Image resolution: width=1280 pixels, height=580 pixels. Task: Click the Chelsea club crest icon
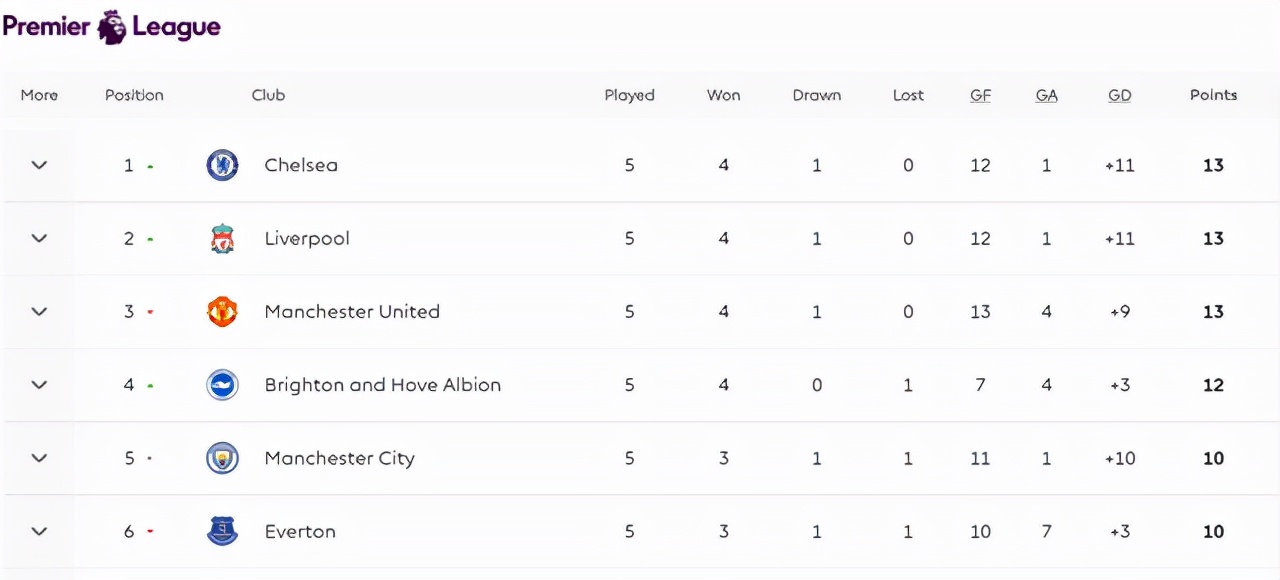222,165
